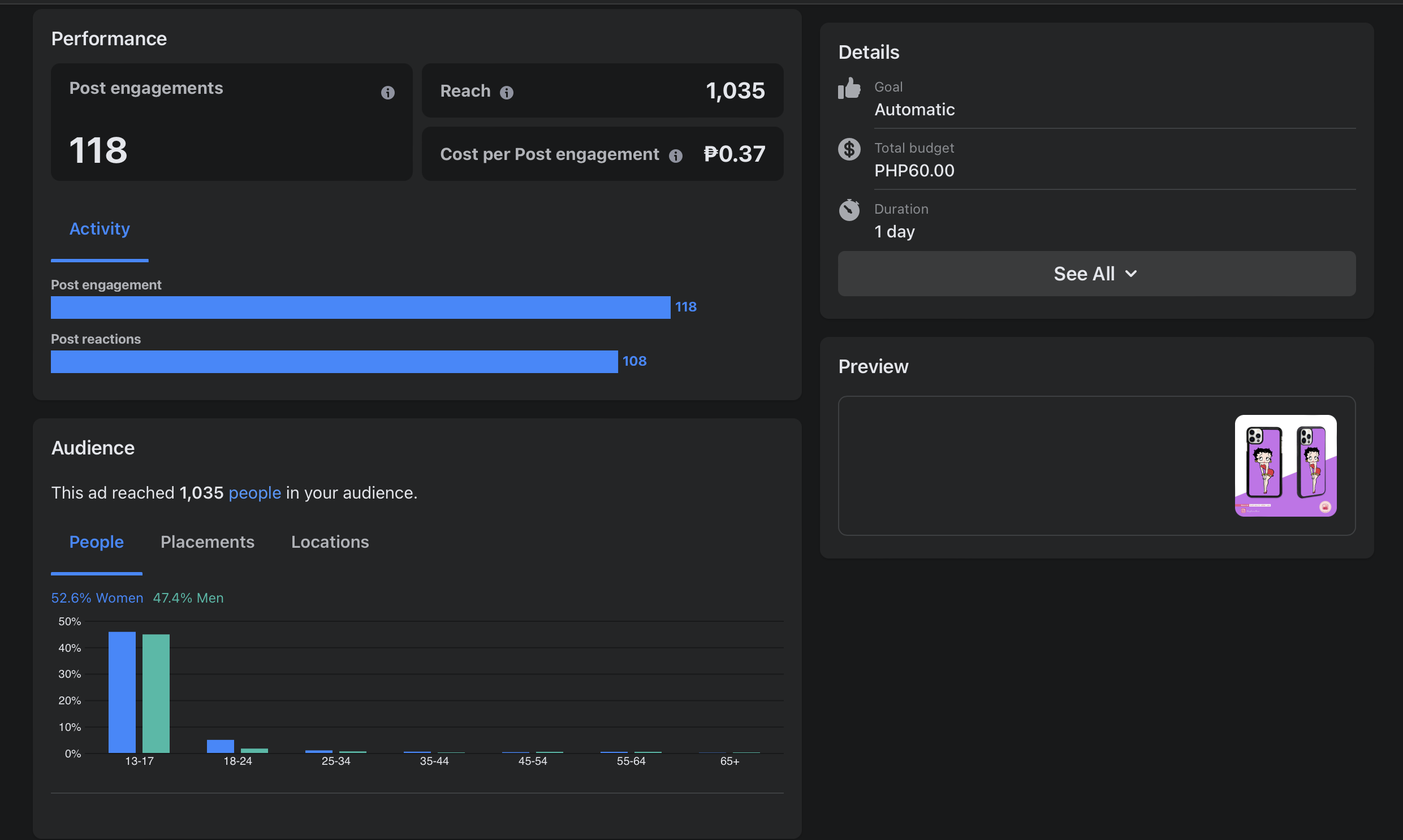Image resolution: width=1403 pixels, height=840 pixels.
Task: Click the 108 value beside reactions bar
Action: 634,361
